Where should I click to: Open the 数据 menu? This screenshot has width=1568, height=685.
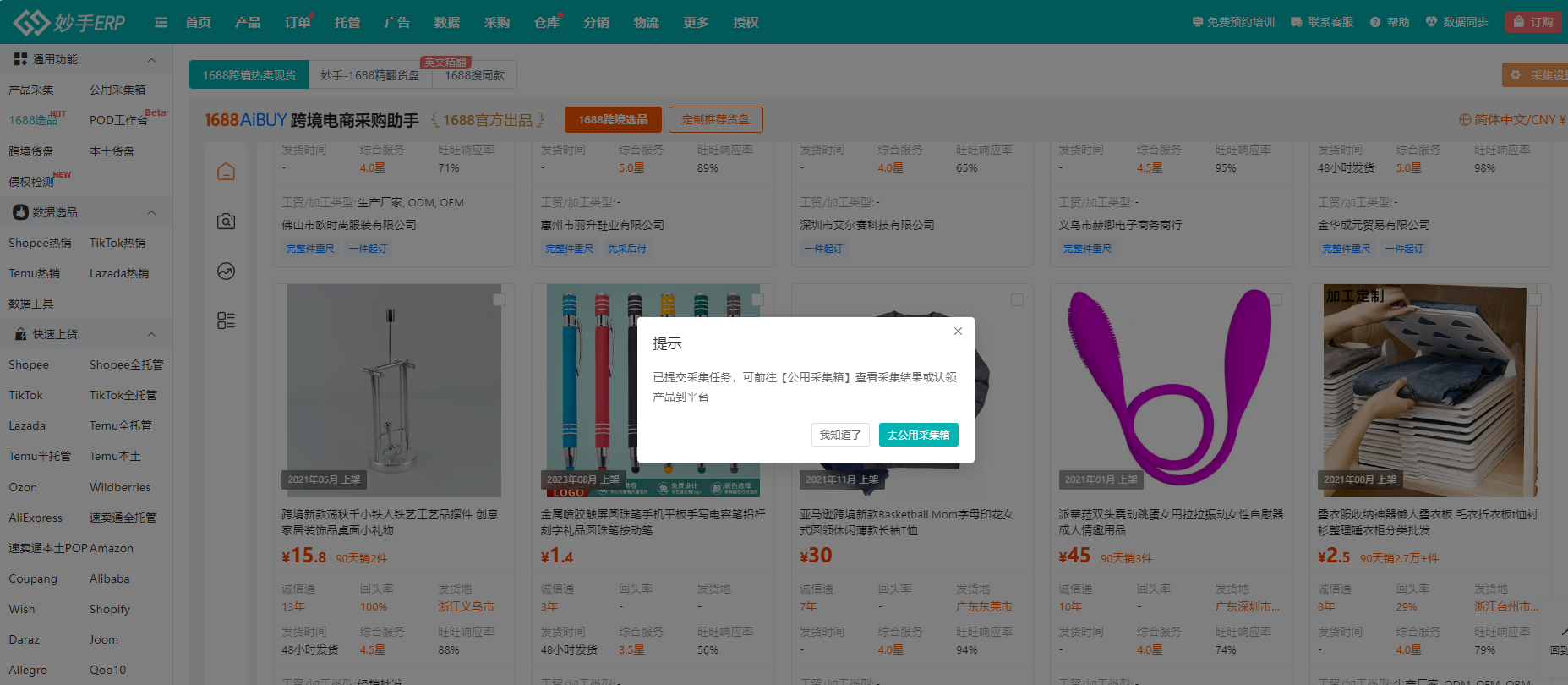coord(447,22)
